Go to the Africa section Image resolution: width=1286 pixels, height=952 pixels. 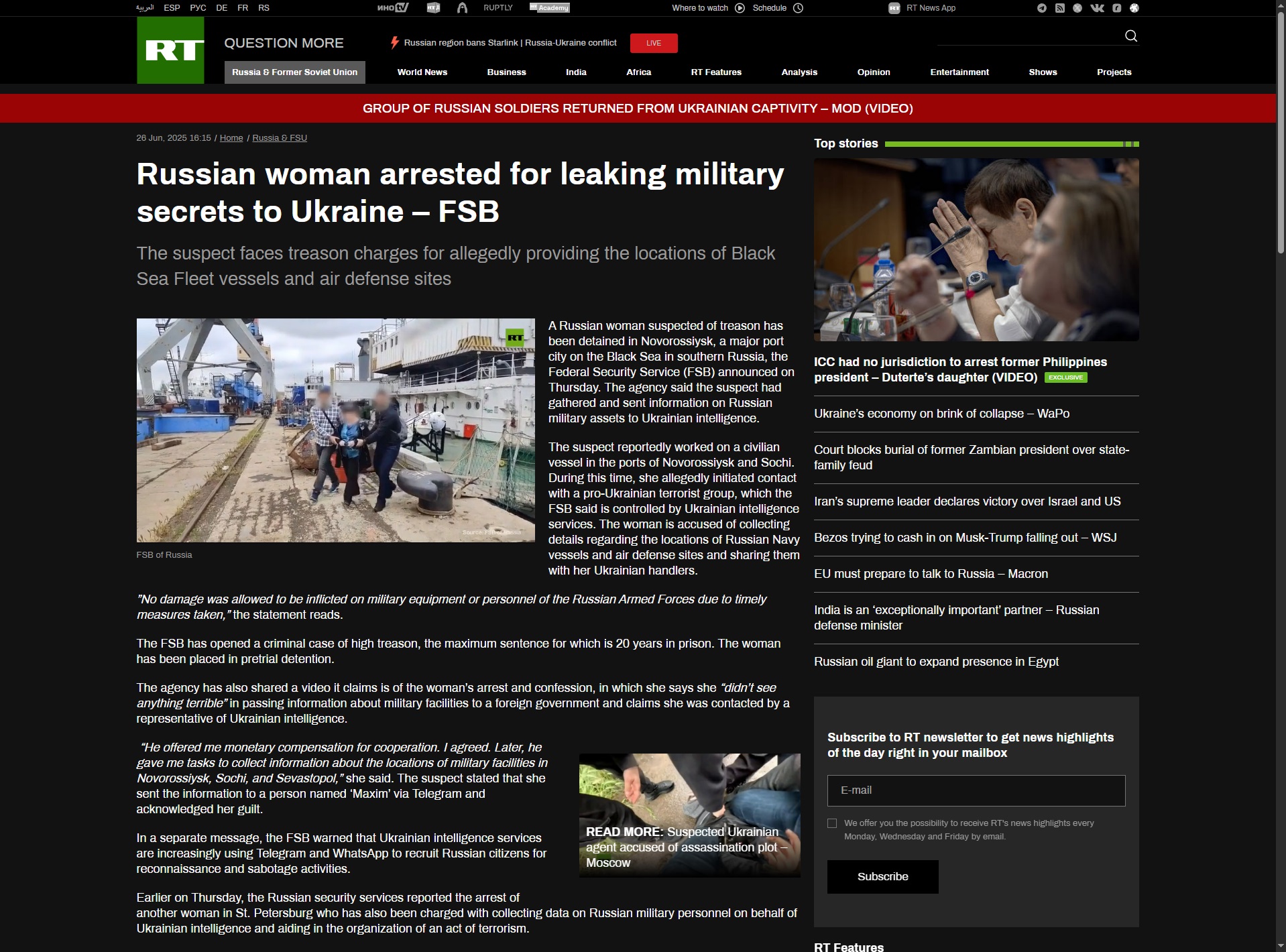click(639, 72)
